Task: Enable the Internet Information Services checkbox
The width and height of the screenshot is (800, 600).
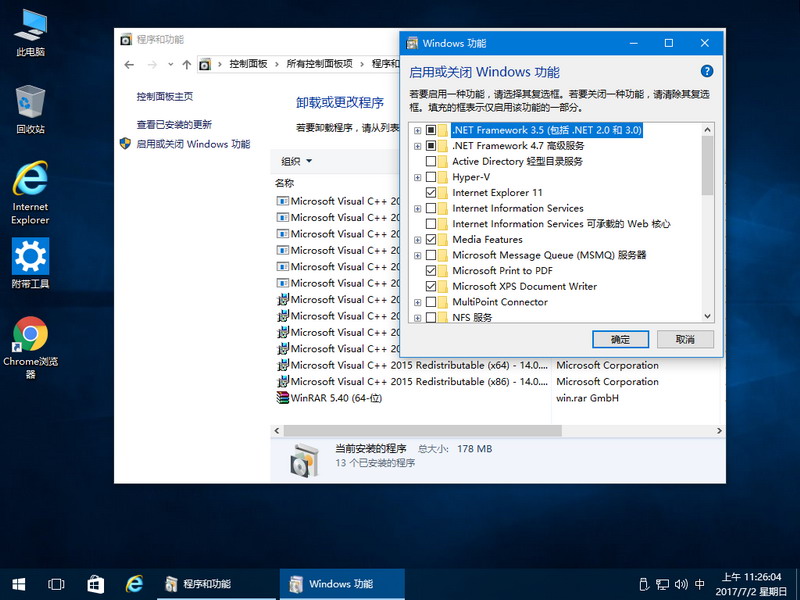Action: pyautogui.click(x=431, y=208)
